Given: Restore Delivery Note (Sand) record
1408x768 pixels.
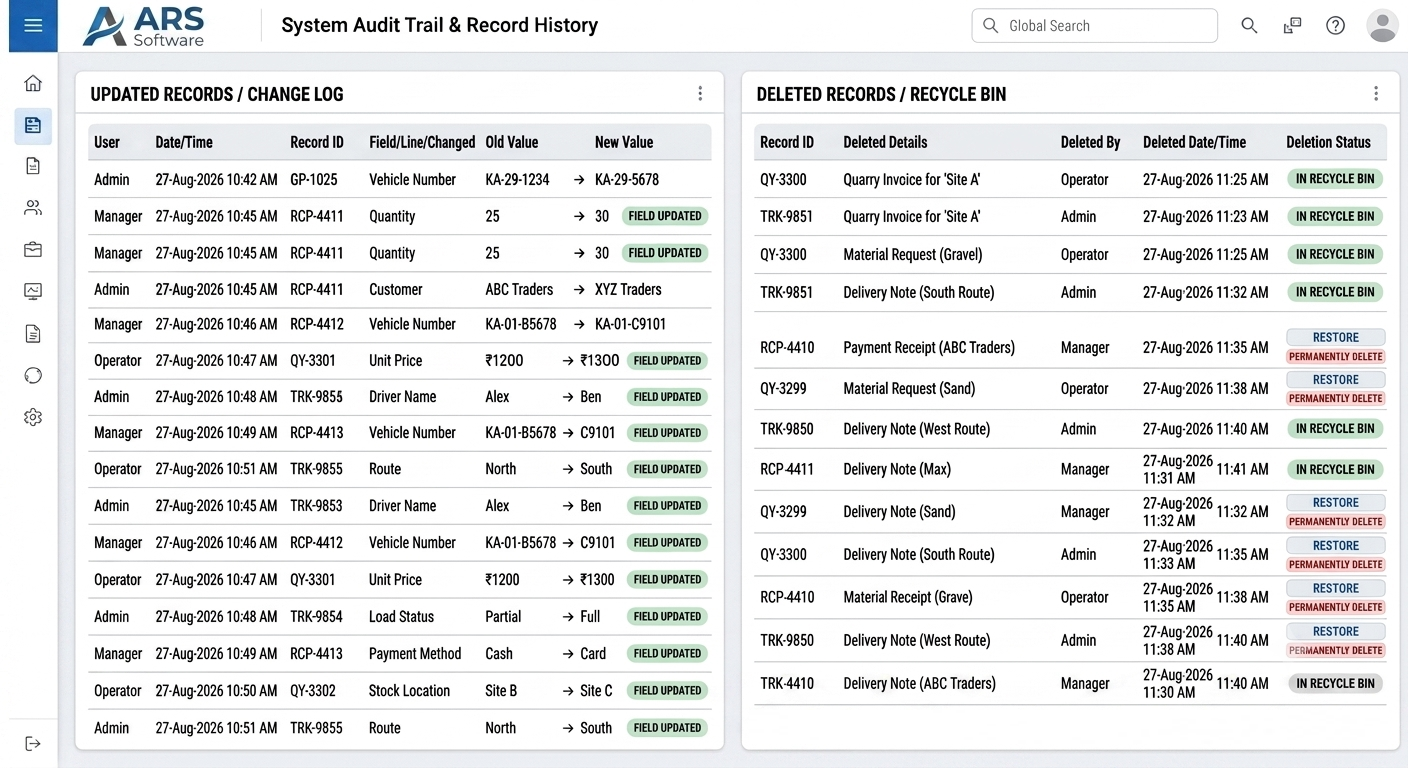Looking at the screenshot, I should 1335,503.
